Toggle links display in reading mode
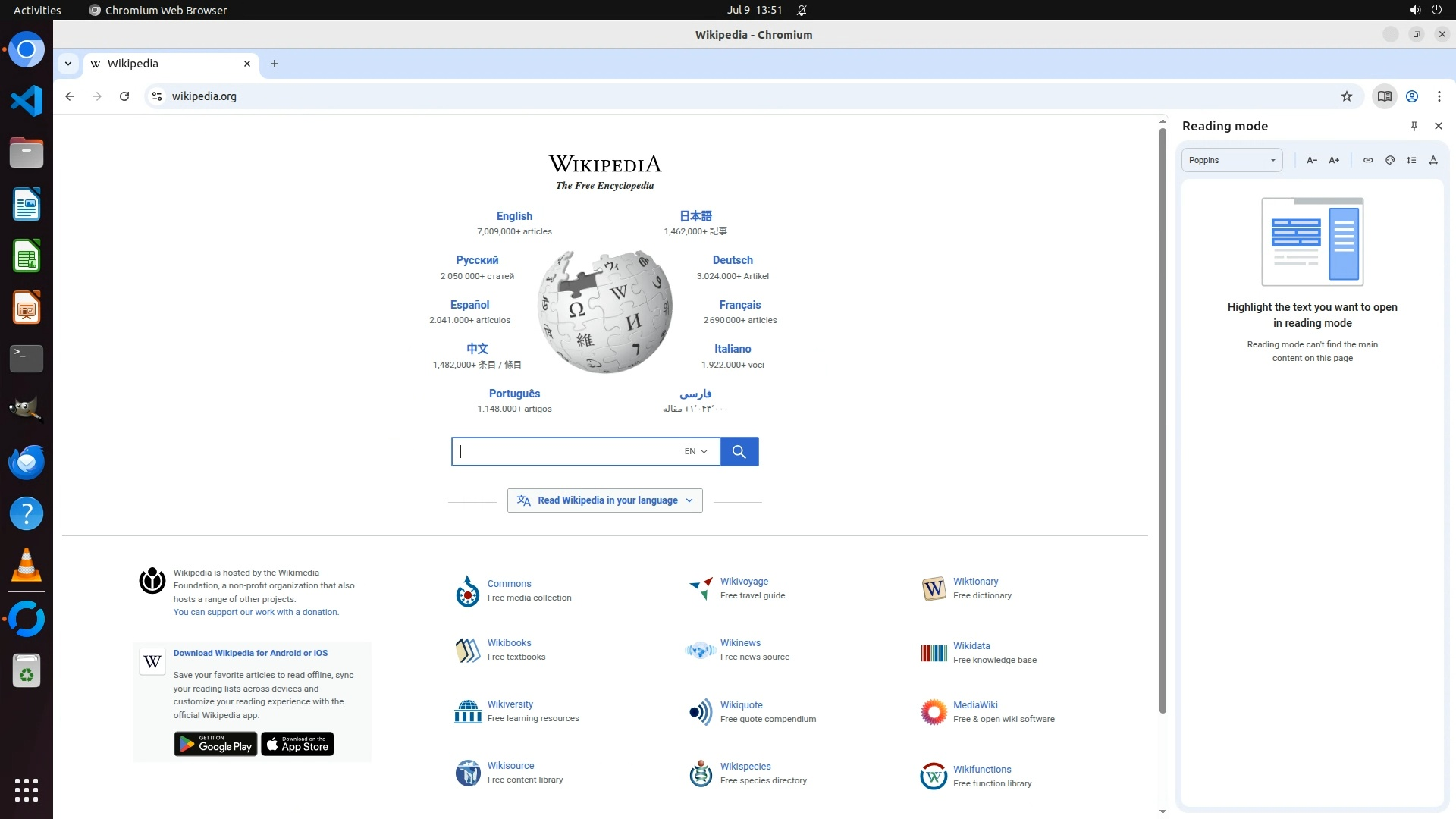Image resolution: width=1456 pixels, height=819 pixels. point(1368,160)
